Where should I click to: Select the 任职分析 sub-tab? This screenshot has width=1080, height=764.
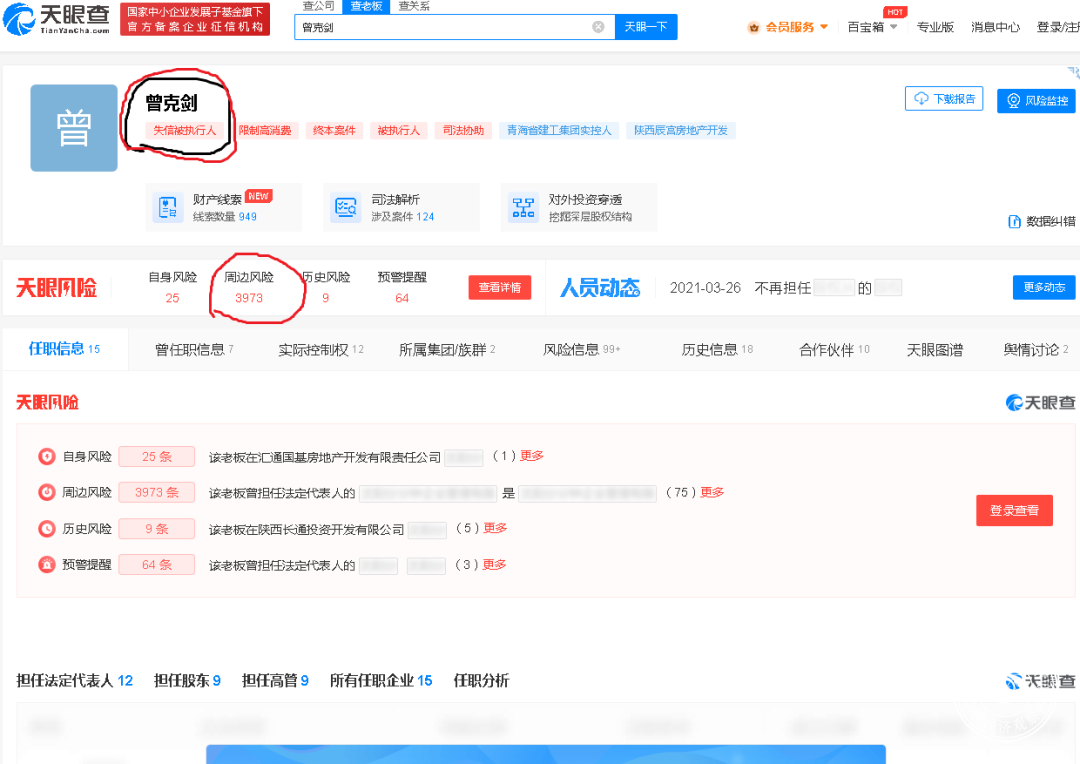point(481,681)
